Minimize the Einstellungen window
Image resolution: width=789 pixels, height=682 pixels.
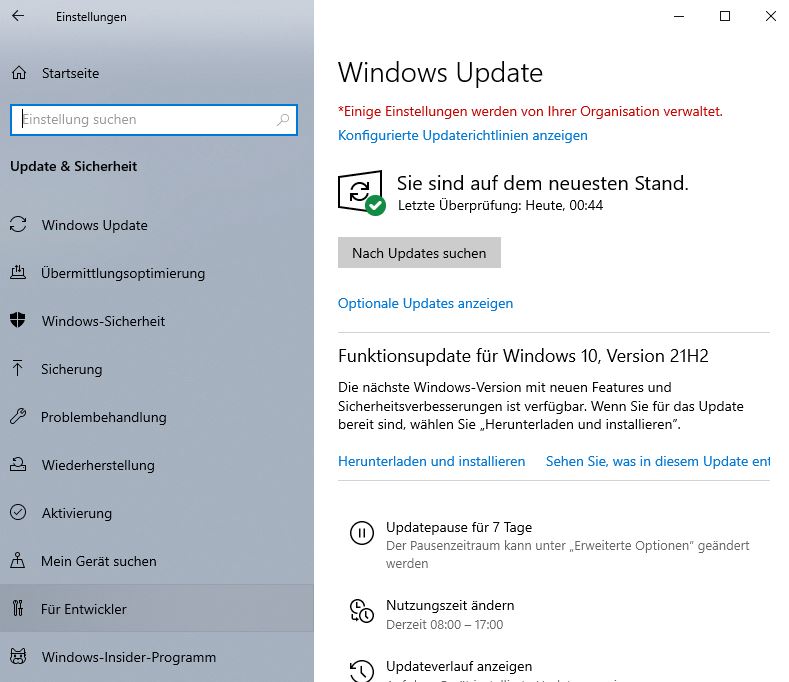point(679,16)
